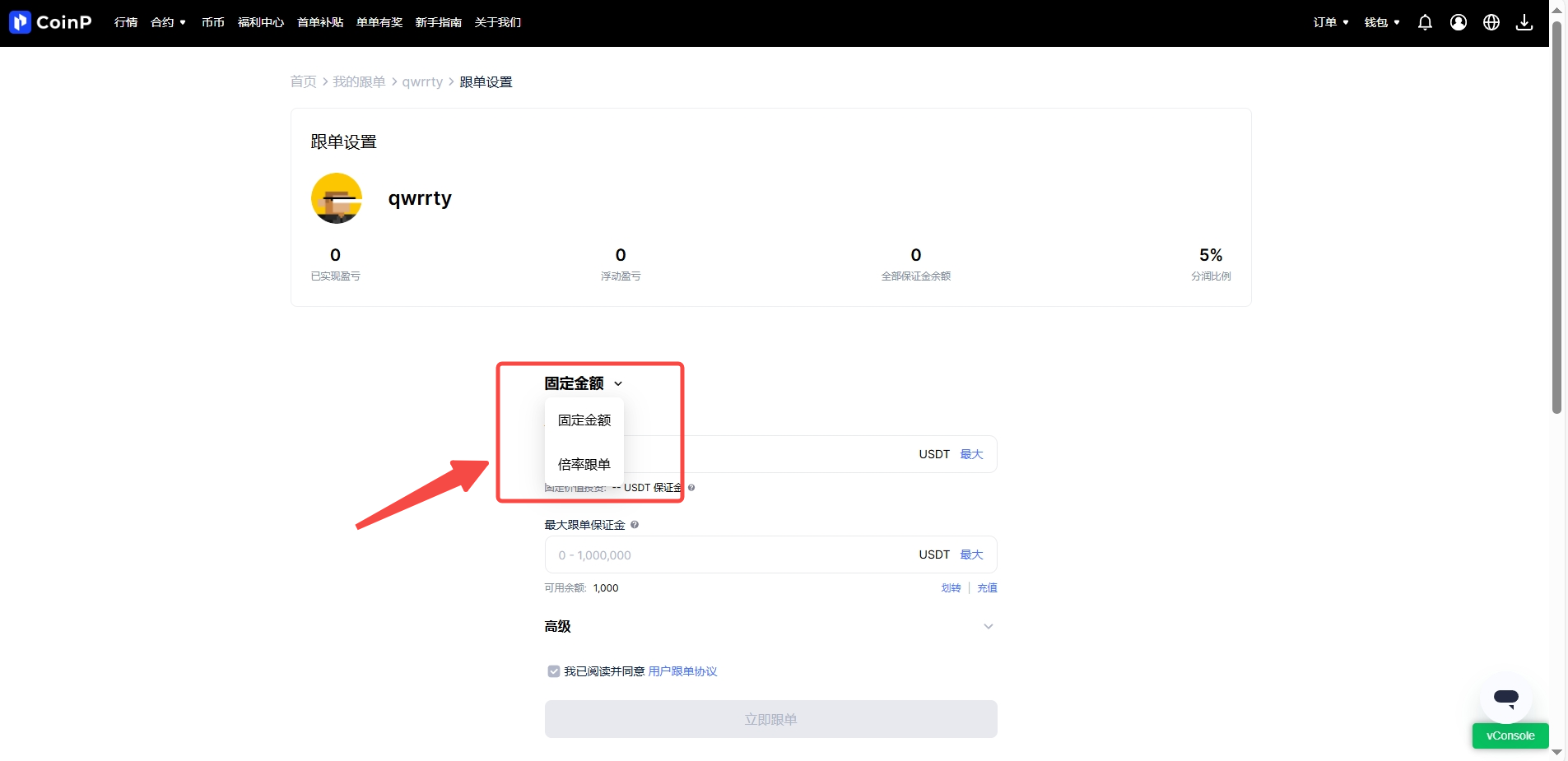The image size is (1568, 761).
Task: Open the user account profile icon
Action: pyautogui.click(x=1458, y=22)
